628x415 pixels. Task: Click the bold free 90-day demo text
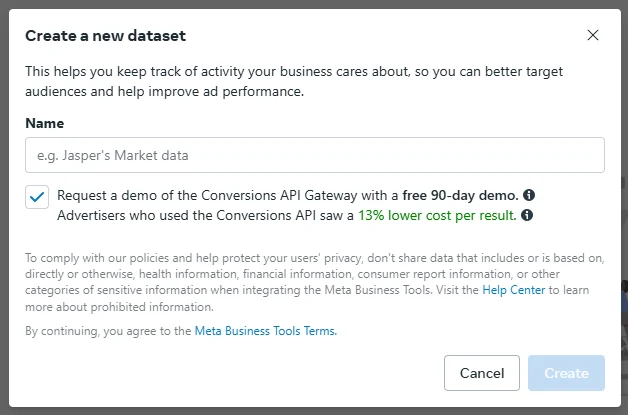[460, 195]
